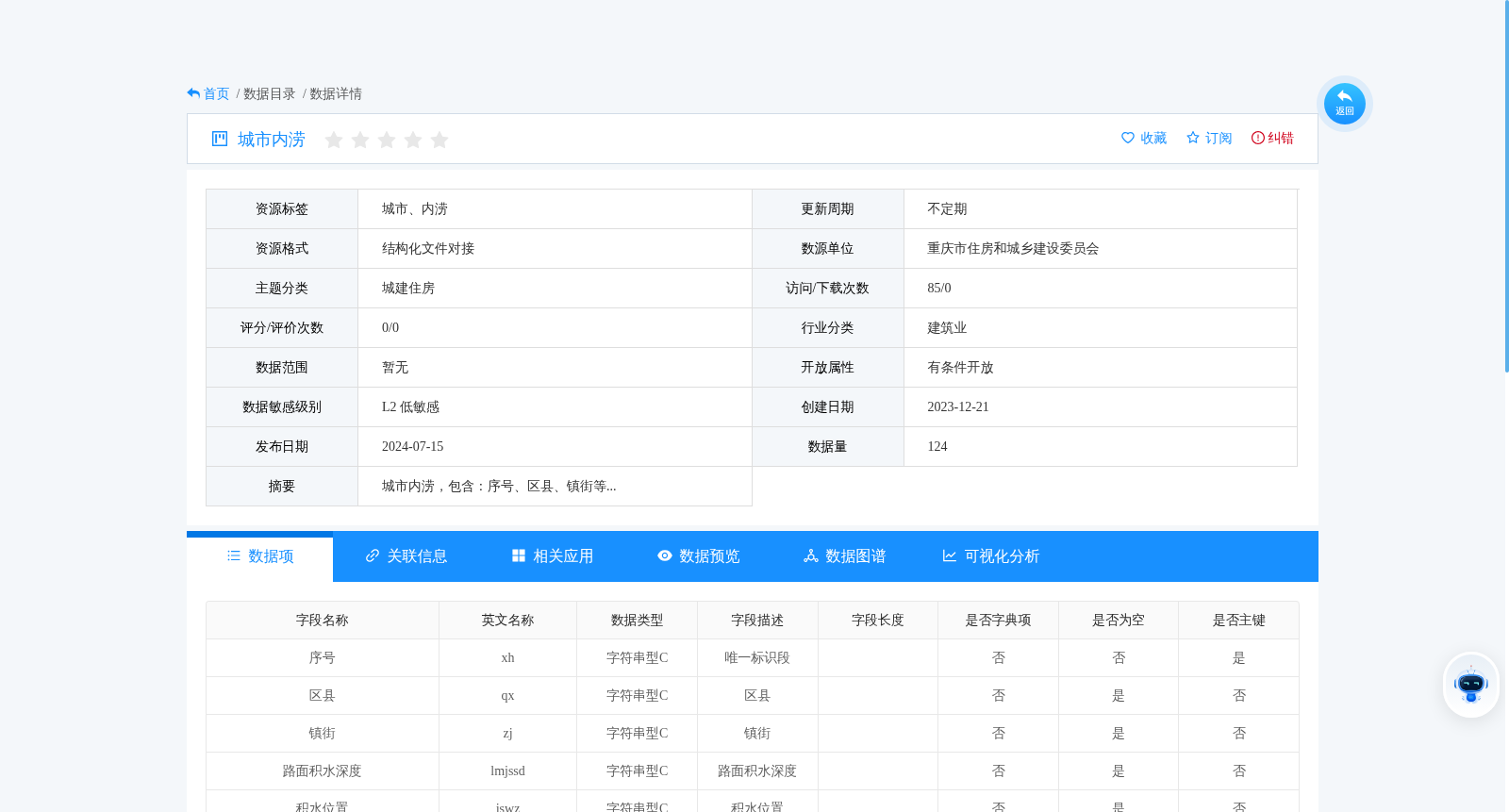The width and height of the screenshot is (1509, 812).
Task: Click the L2 低敏感 sensitivity value
Action: [x=410, y=407]
